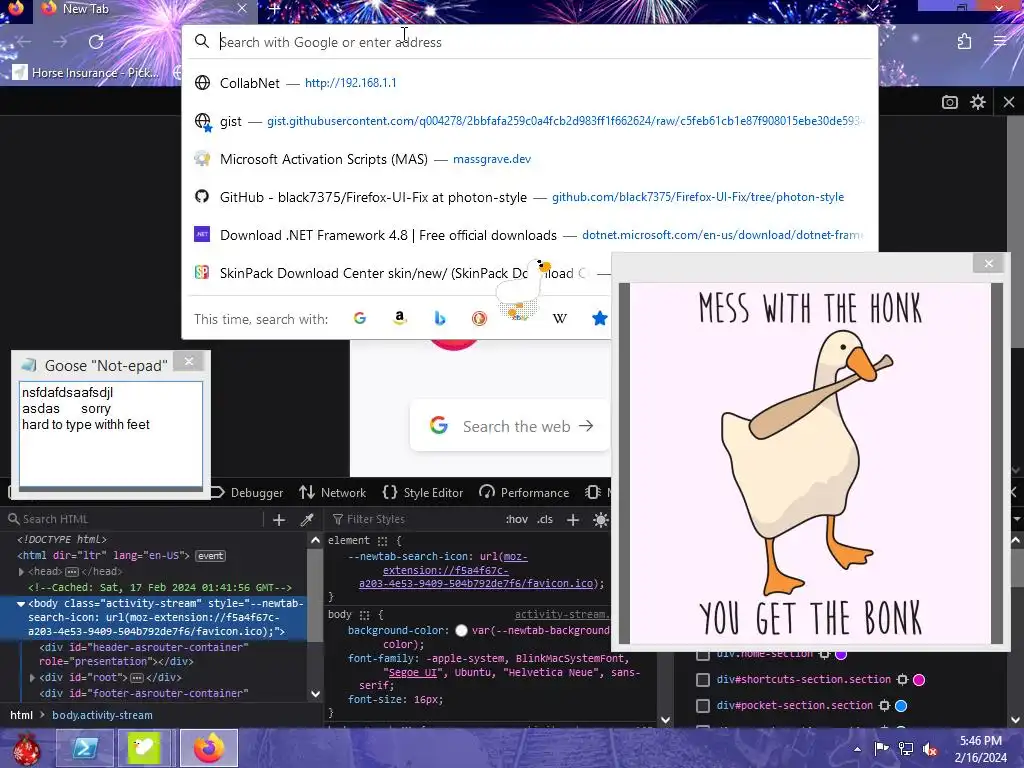Select div header-asrouter-container node
Image resolution: width=1024 pixels, height=768 pixels.
(x=144, y=654)
